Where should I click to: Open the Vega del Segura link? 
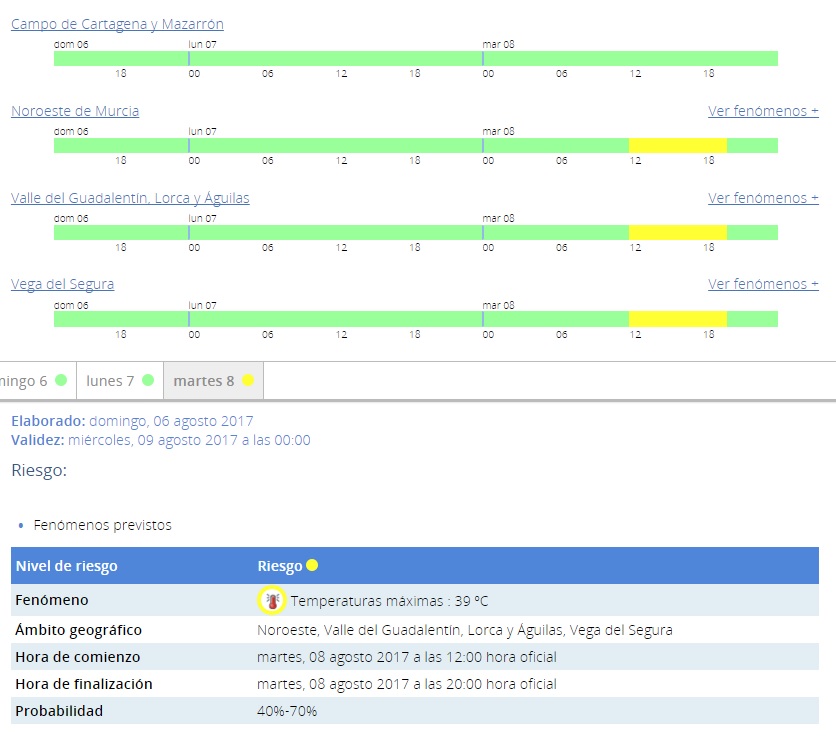click(x=62, y=284)
